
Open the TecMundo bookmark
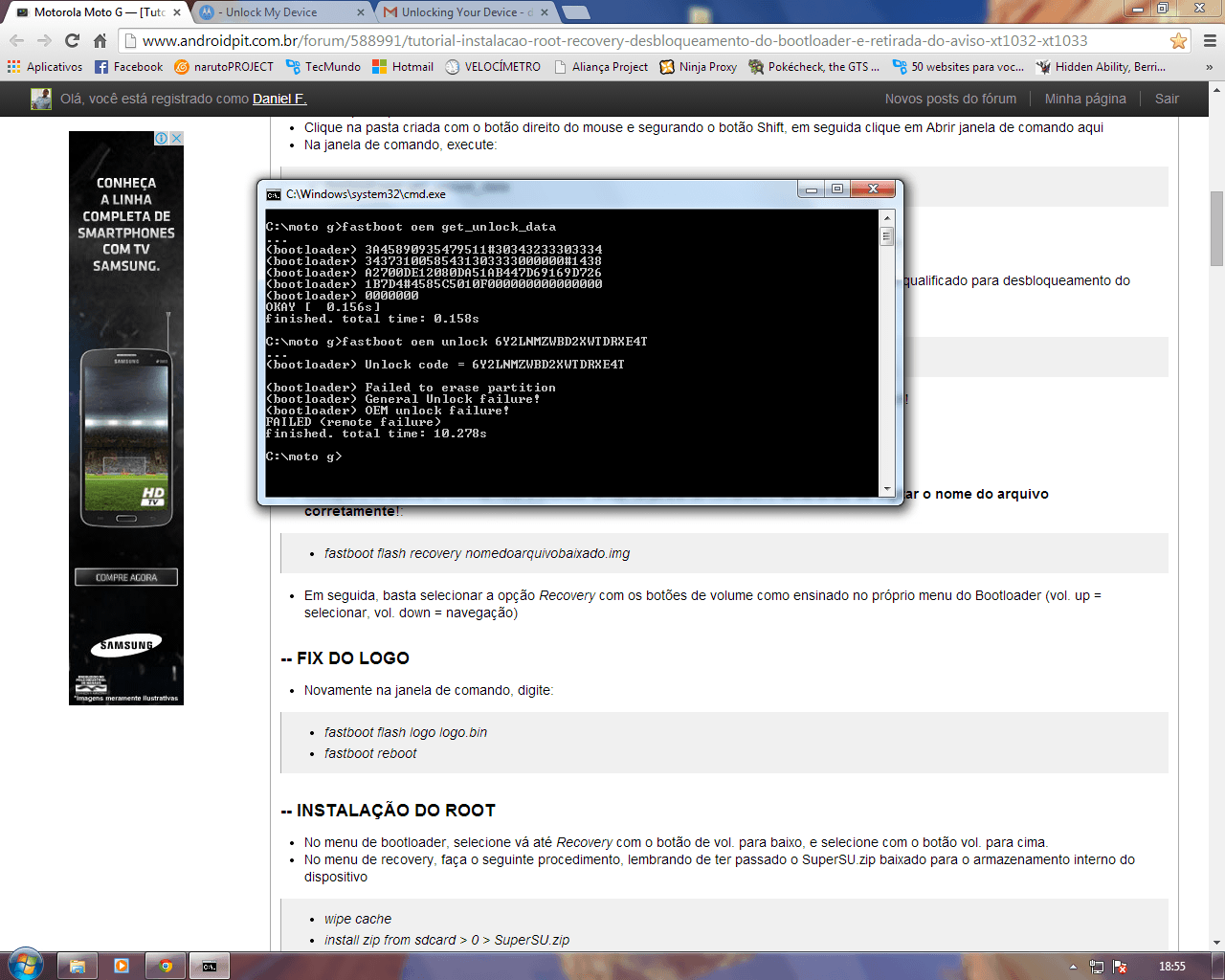pos(323,67)
